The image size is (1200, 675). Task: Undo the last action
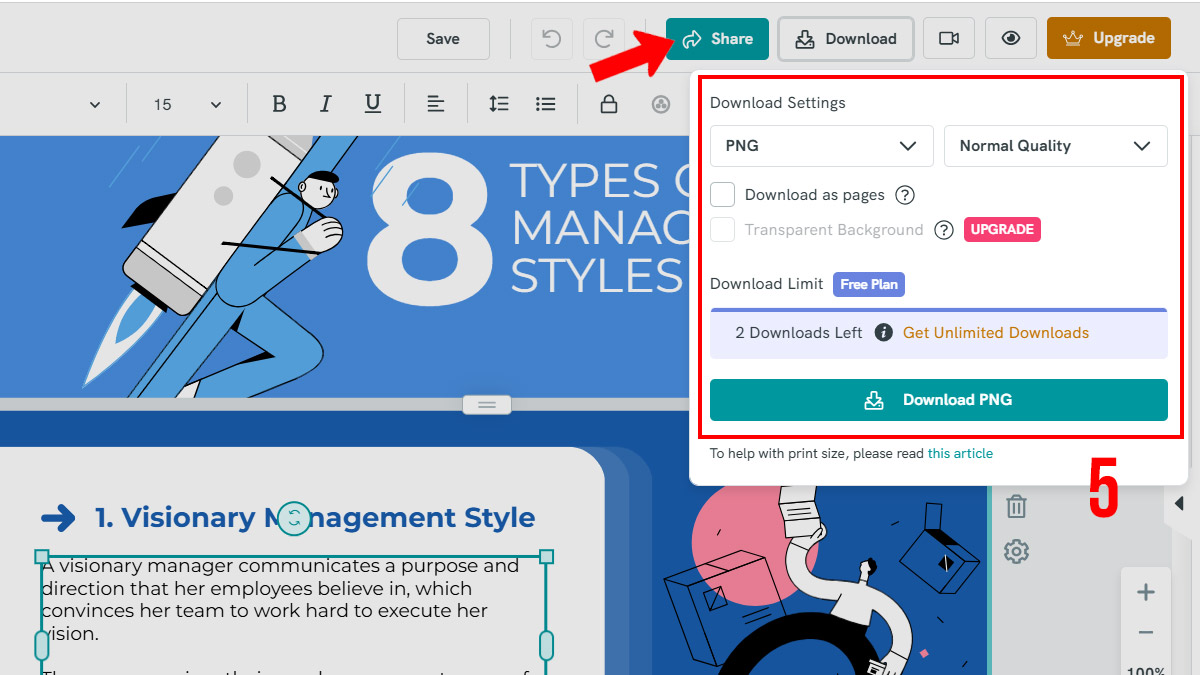pos(551,39)
